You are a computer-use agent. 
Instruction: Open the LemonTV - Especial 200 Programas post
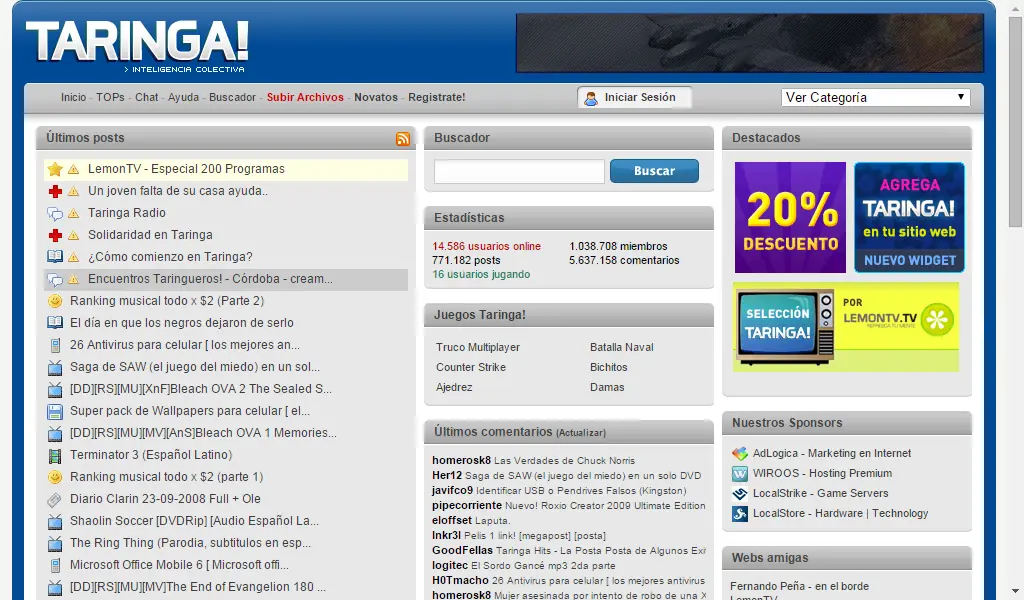pos(186,169)
